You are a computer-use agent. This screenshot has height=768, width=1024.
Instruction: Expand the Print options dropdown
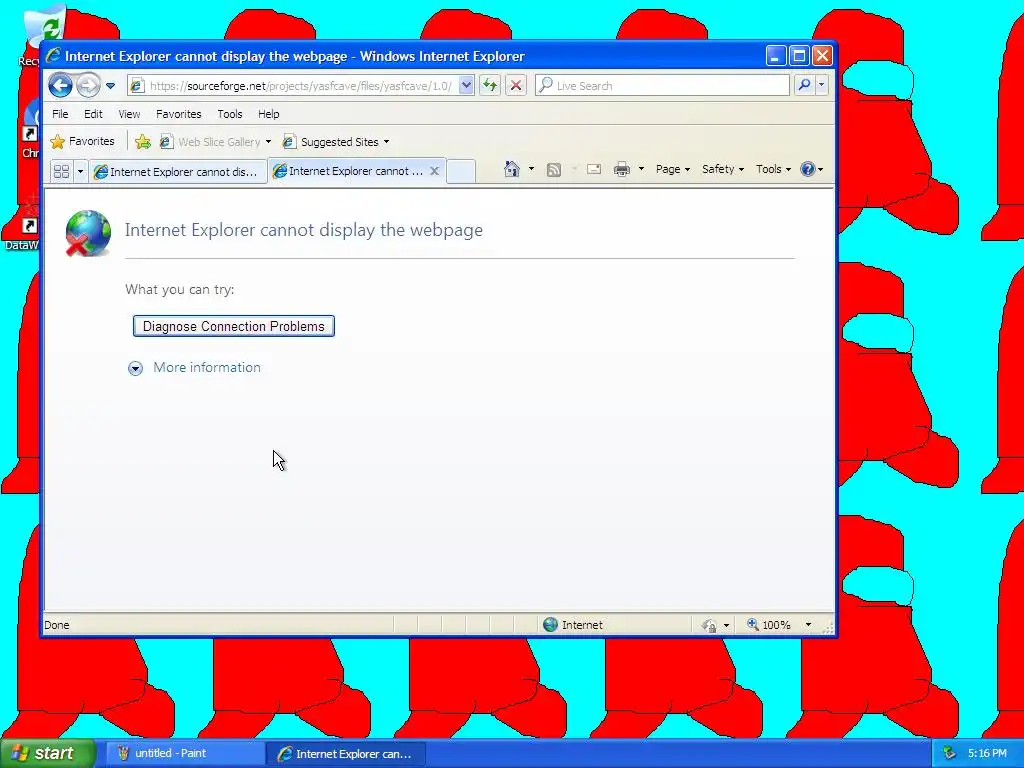click(x=641, y=169)
